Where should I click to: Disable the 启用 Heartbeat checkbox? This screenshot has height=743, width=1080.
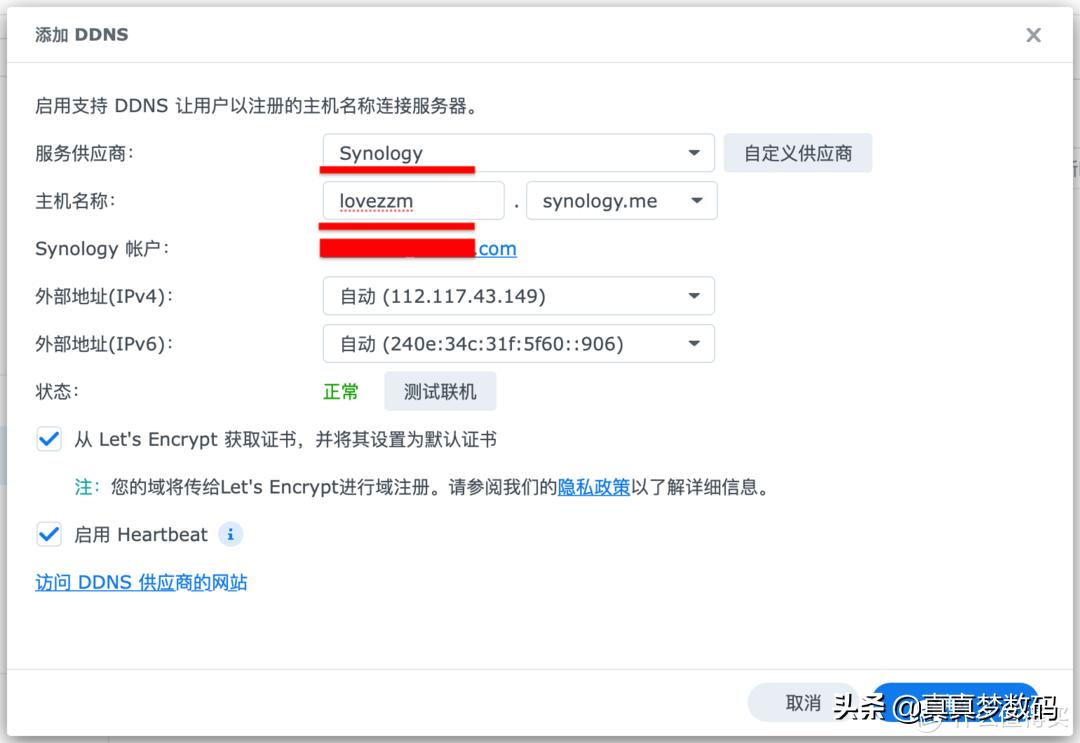pyautogui.click(x=49, y=534)
